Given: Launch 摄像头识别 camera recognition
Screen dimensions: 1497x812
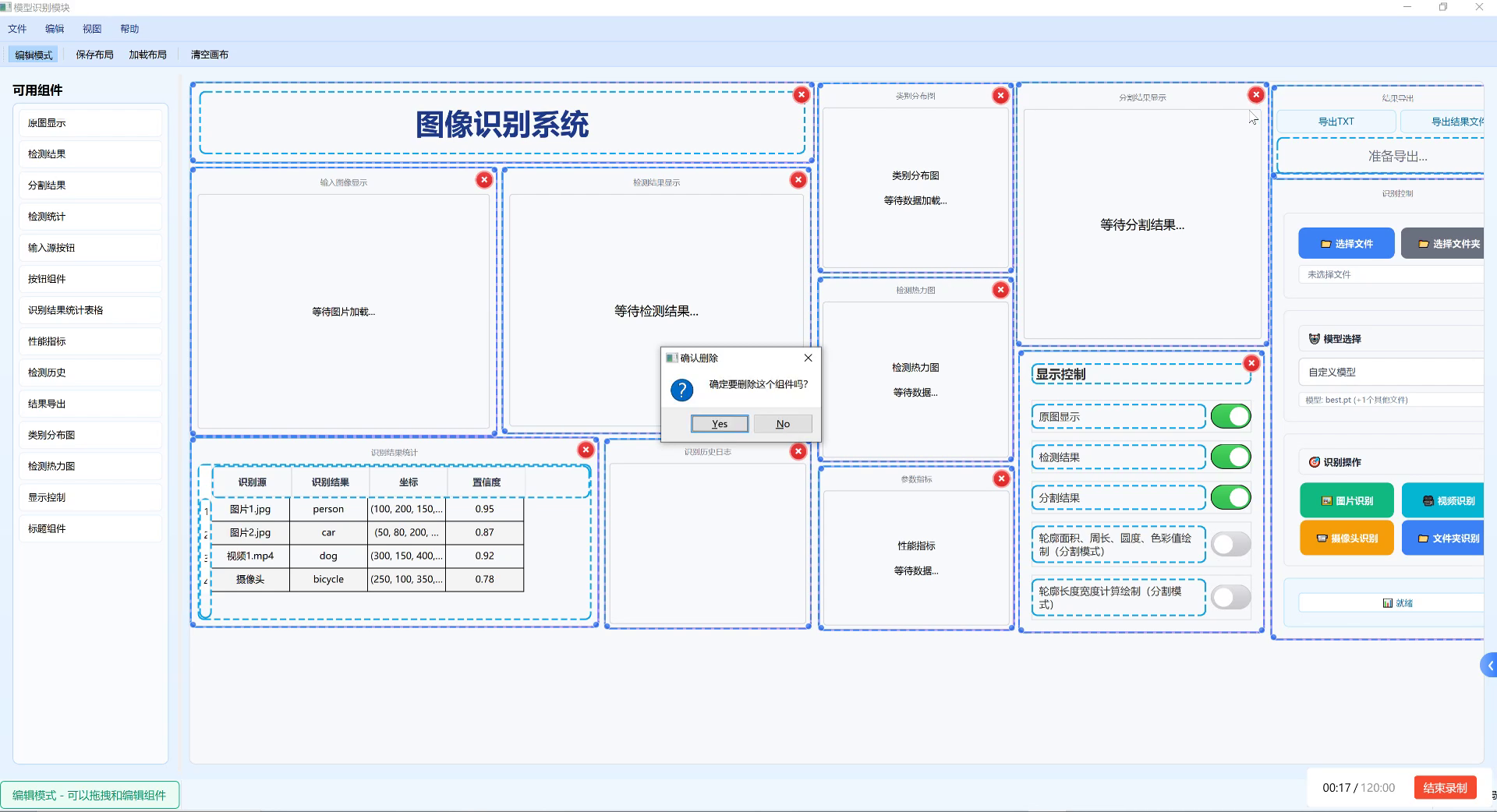Looking at the screenshot, I should coord(1346,538).
